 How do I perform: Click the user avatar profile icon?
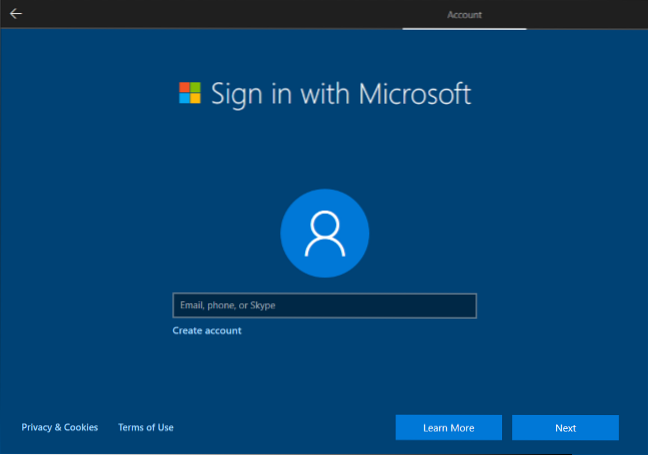[x=324, y=232]
